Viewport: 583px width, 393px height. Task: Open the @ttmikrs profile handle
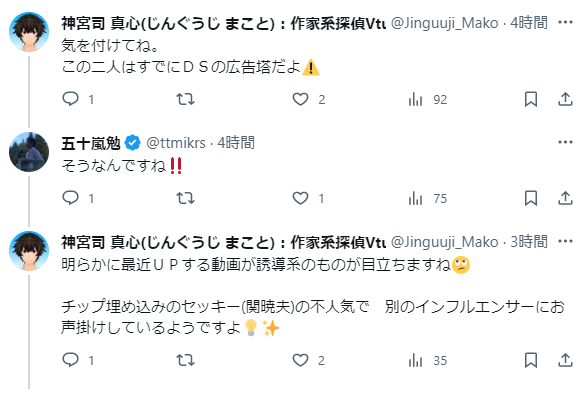coord(176,143)
